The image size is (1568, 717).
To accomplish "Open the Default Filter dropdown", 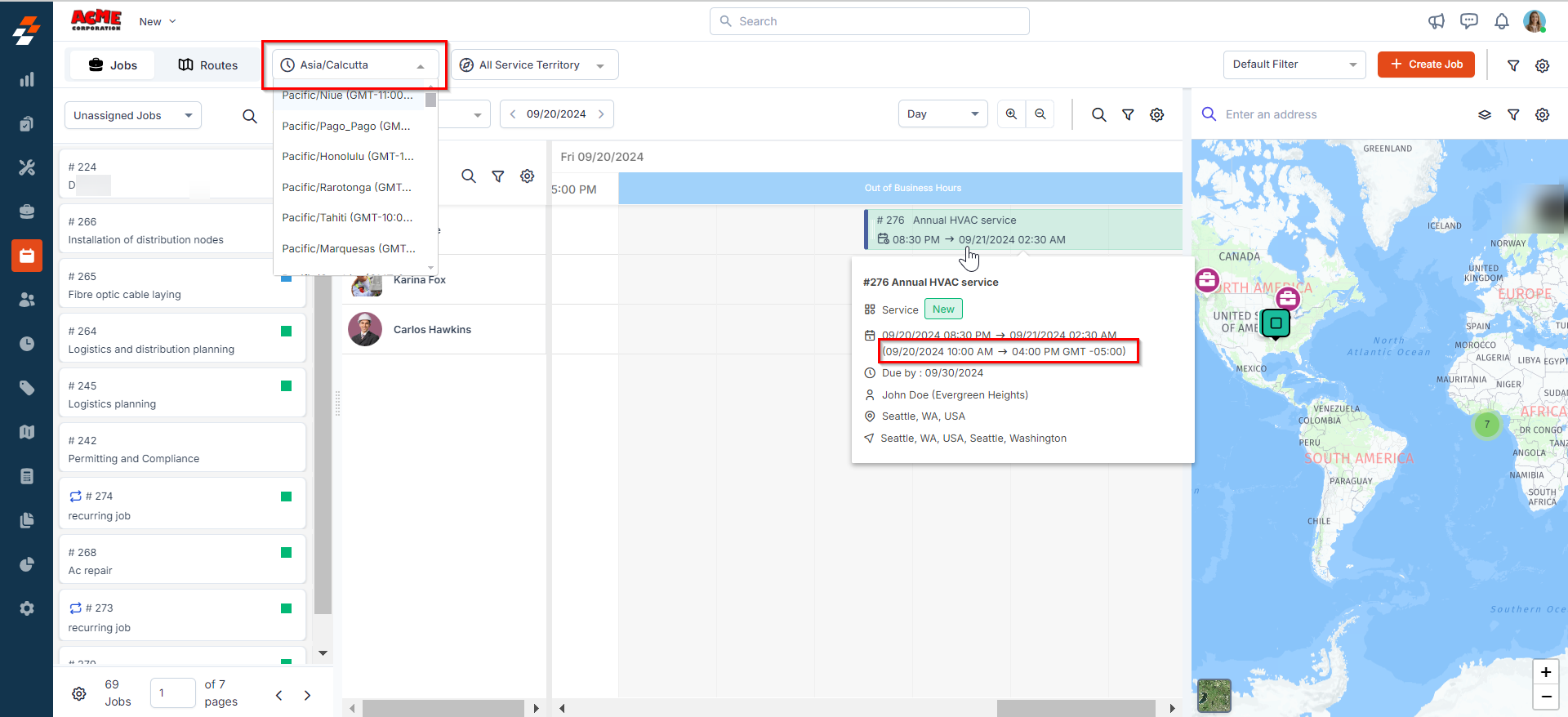I will pyautogui.click(x=1294, y=65).
